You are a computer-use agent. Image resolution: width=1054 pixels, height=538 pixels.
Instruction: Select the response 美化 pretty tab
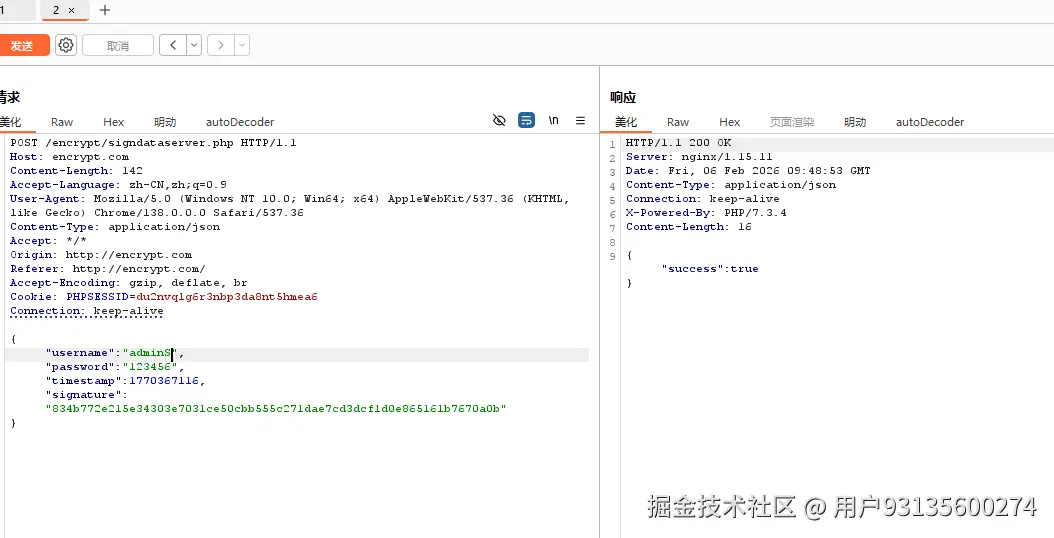[626, 122]
